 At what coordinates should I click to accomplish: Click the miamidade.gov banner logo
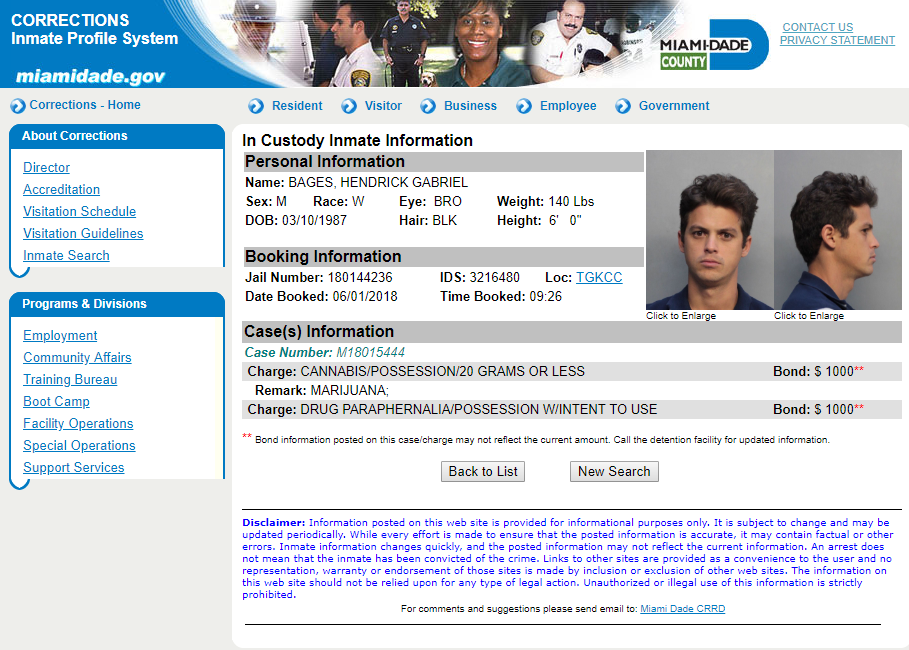[x=90, y=77]
